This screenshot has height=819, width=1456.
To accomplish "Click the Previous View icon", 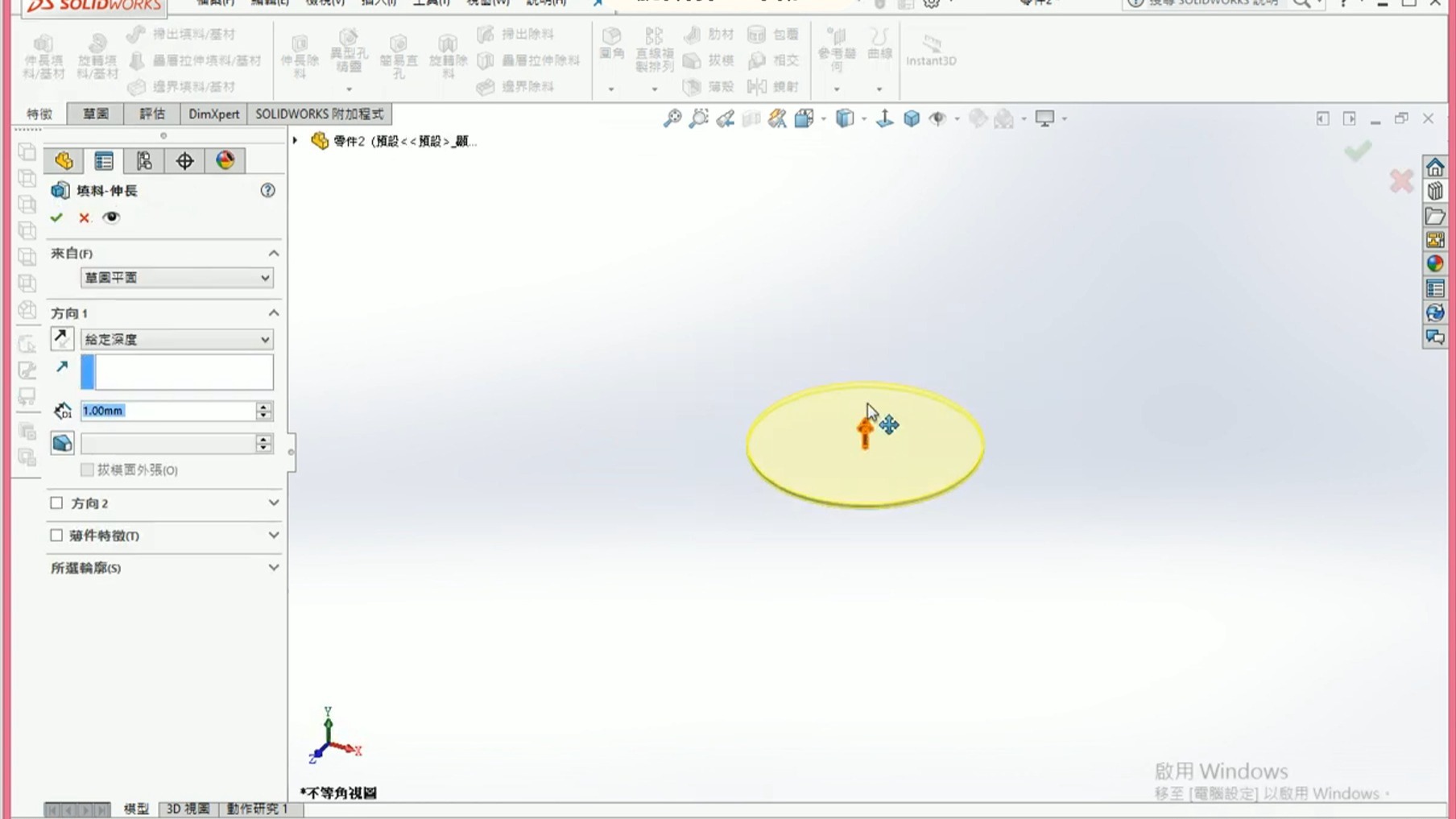I will click(x=726, y=118).
